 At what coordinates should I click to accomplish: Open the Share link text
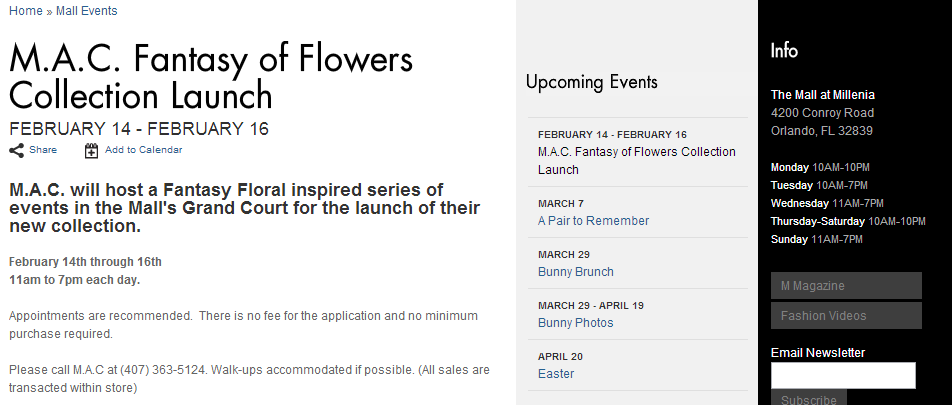point(43,149)
